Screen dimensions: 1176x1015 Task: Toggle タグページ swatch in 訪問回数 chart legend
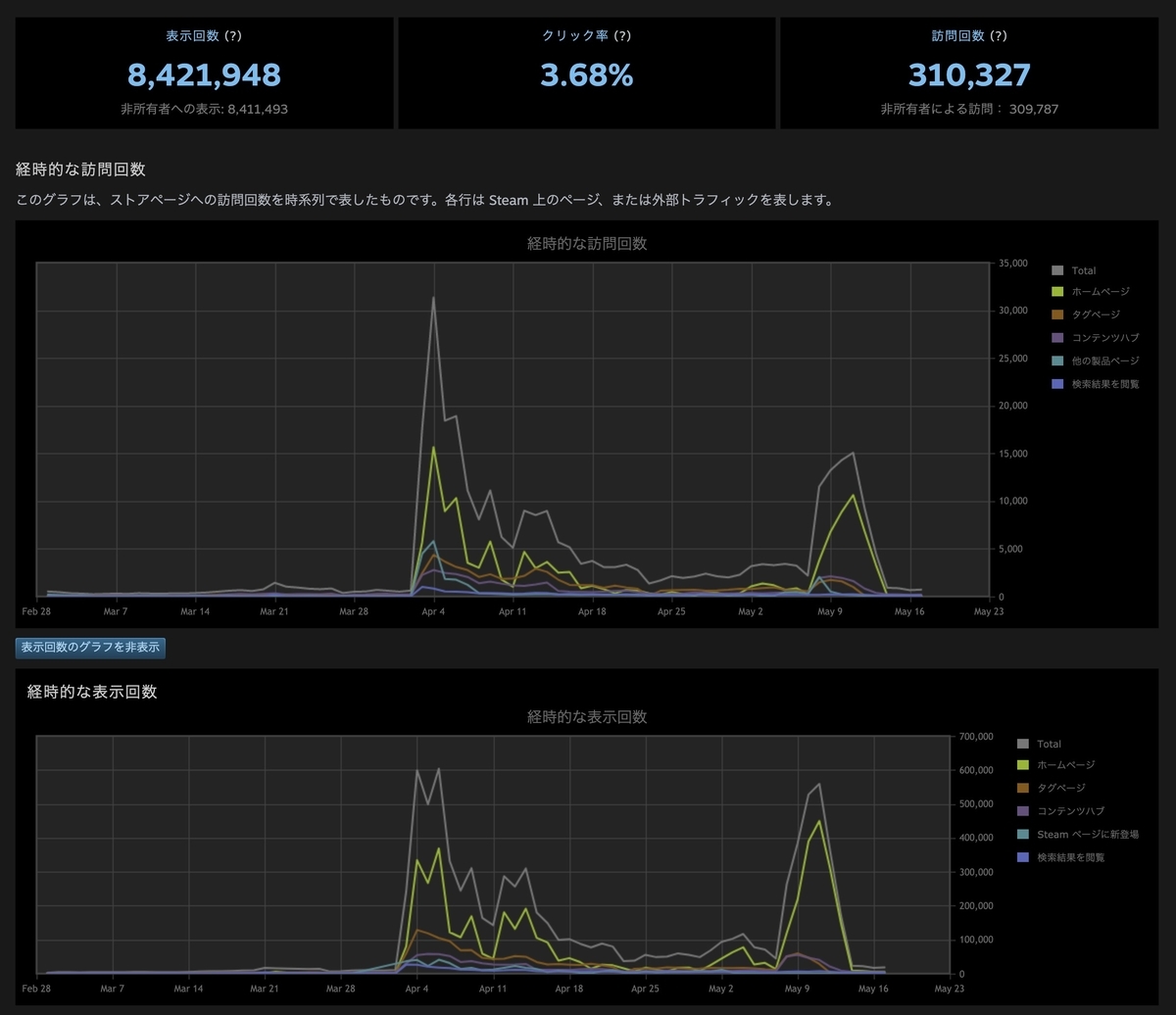pos(1057,314)
